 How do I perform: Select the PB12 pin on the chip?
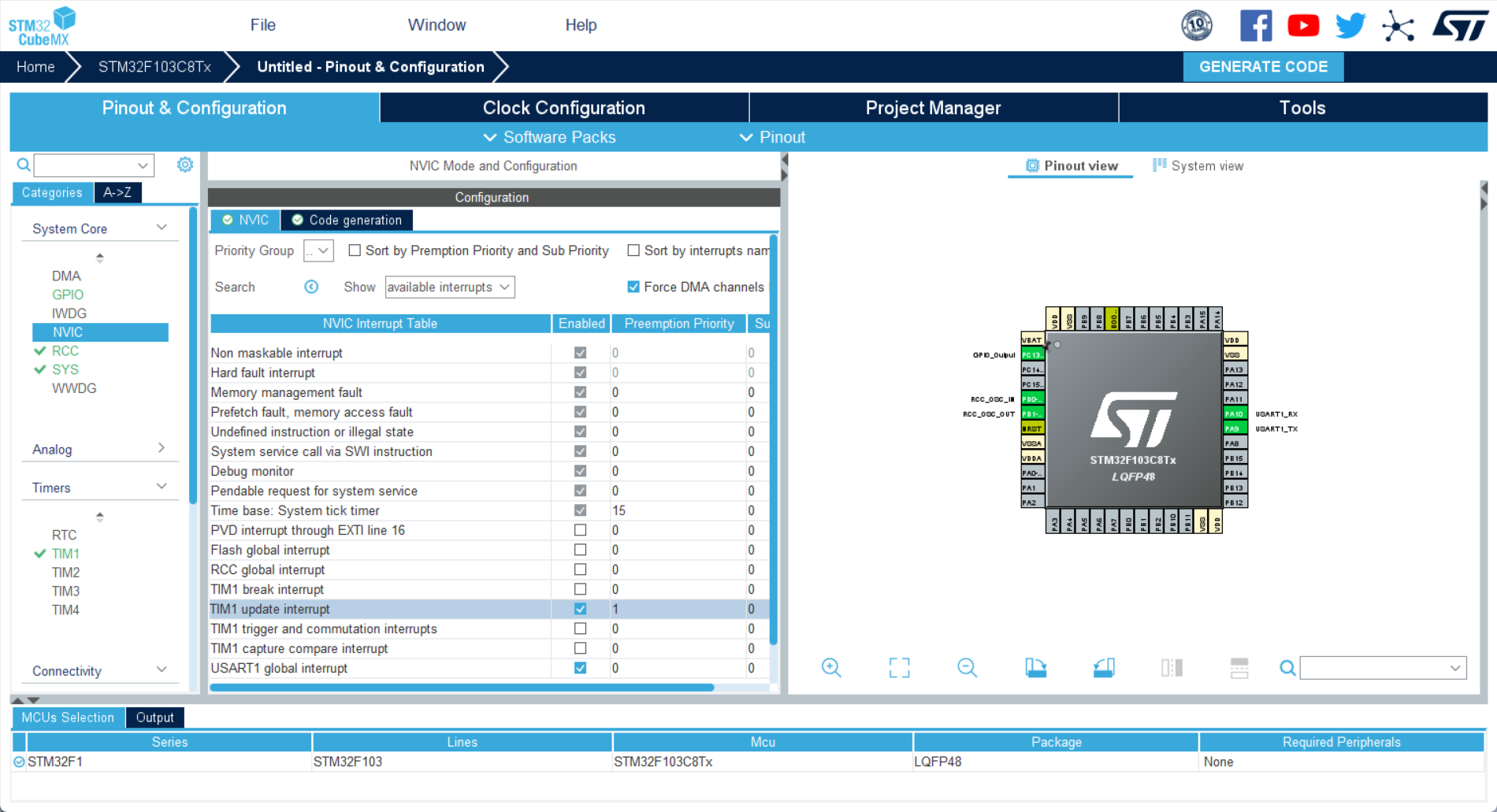(x=1235, y=502)
